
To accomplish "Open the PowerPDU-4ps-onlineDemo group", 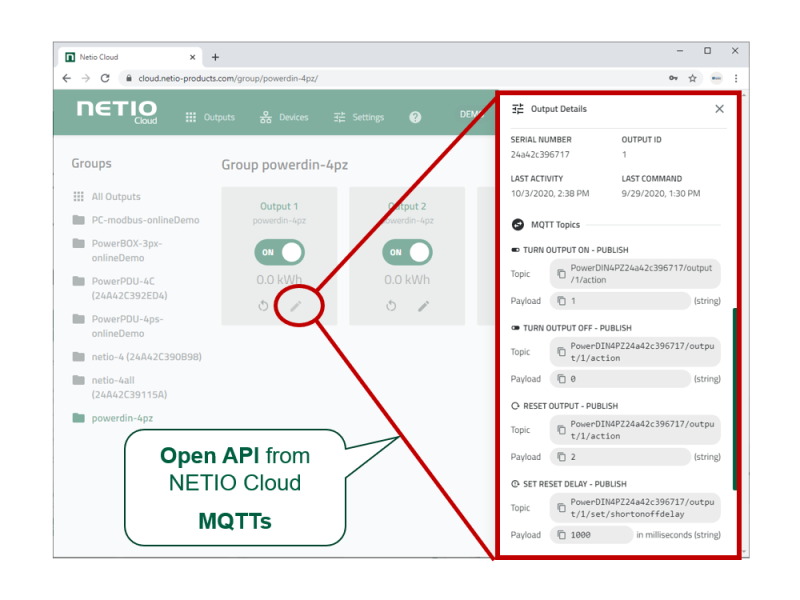I will click(x=118, y=326).
